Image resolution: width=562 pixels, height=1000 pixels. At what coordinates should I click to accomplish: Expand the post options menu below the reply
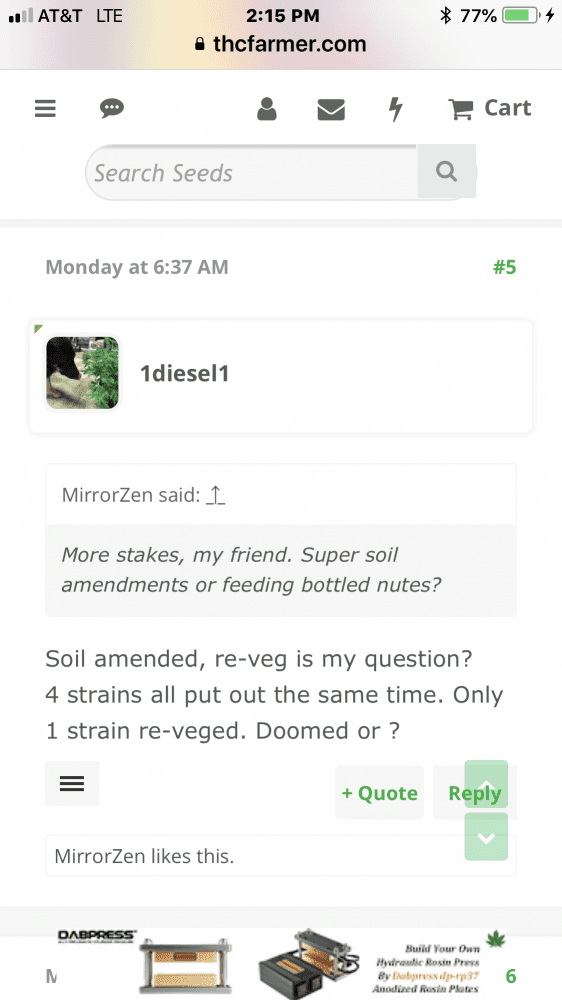click(72, 783)
